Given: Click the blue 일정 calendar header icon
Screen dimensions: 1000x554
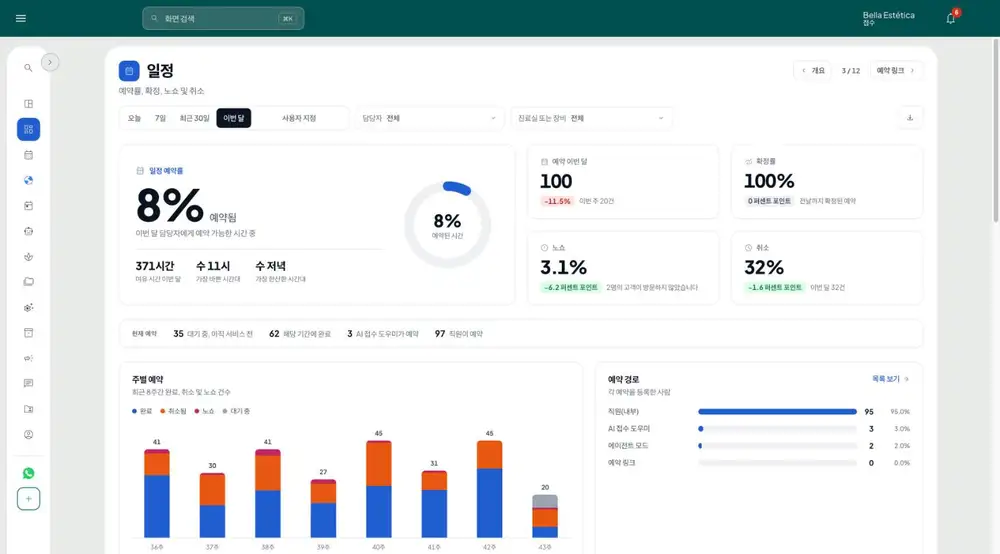Looking at the screenshot, I should pos(129,71).
